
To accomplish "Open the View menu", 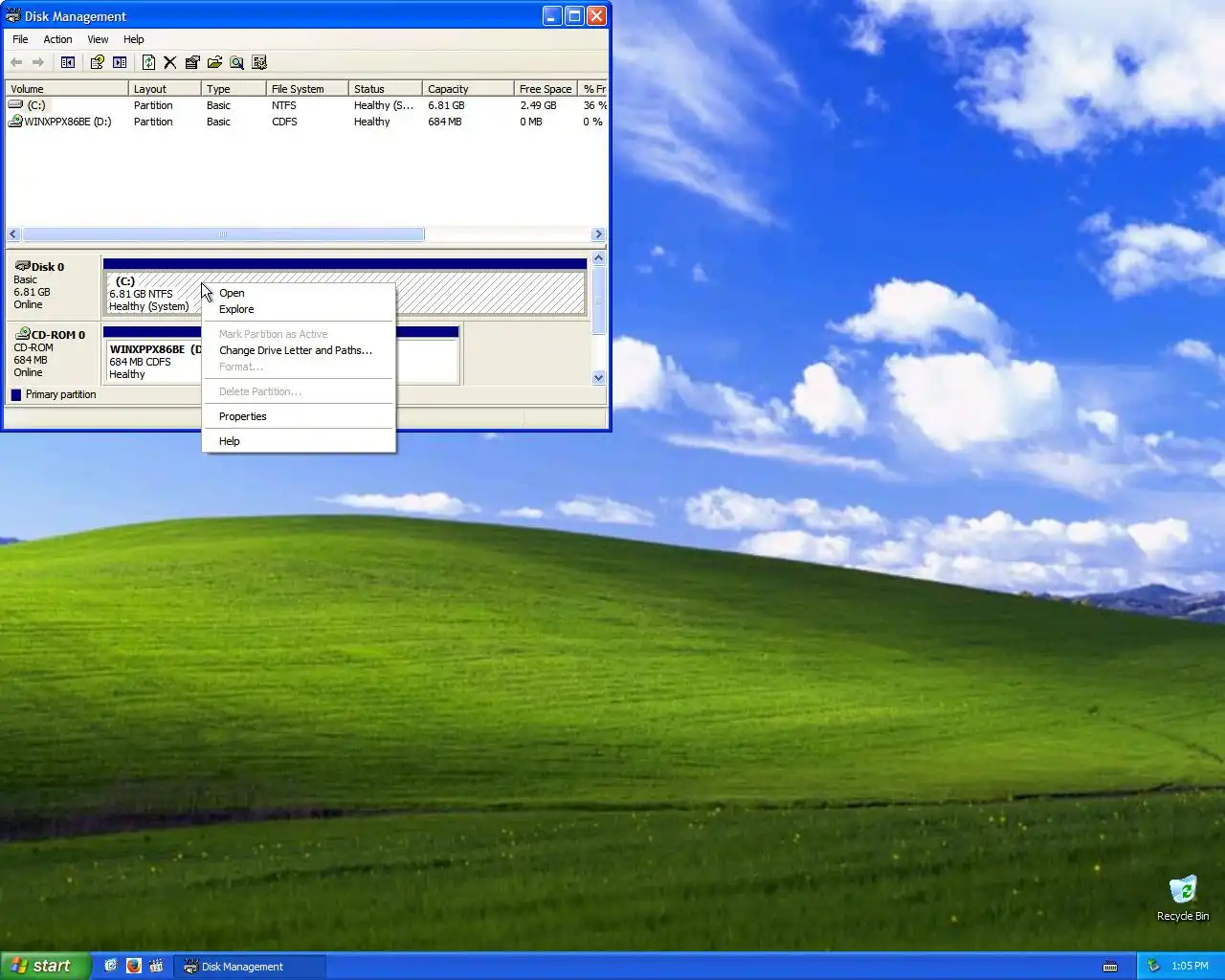I will pyautogui.click(x=98, y=39).
